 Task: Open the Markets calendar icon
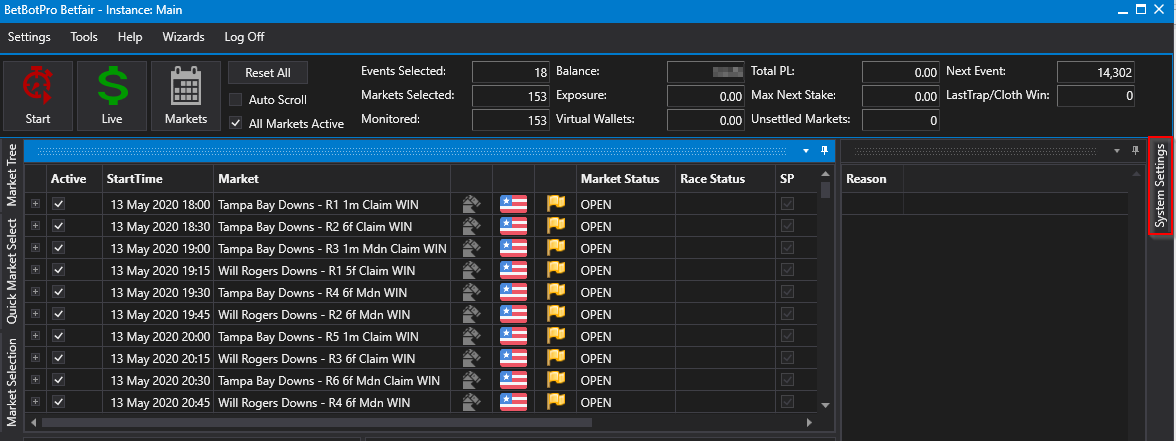pyautogui.click(x=186, y=86)
